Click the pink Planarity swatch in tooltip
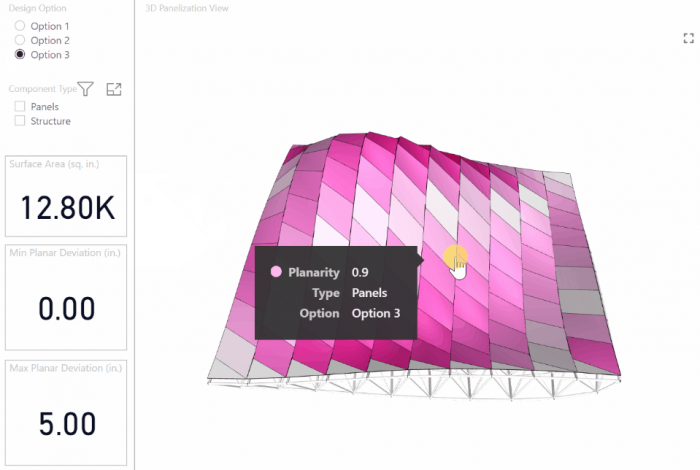The height and width of the screenshot is (470, 700). pos(276,272)
